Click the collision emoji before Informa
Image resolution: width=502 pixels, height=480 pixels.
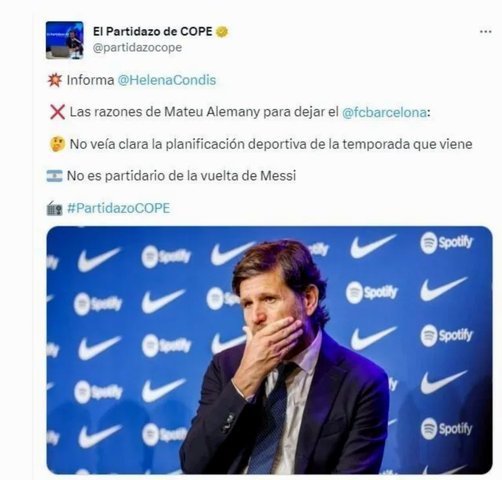click(55, 80)
